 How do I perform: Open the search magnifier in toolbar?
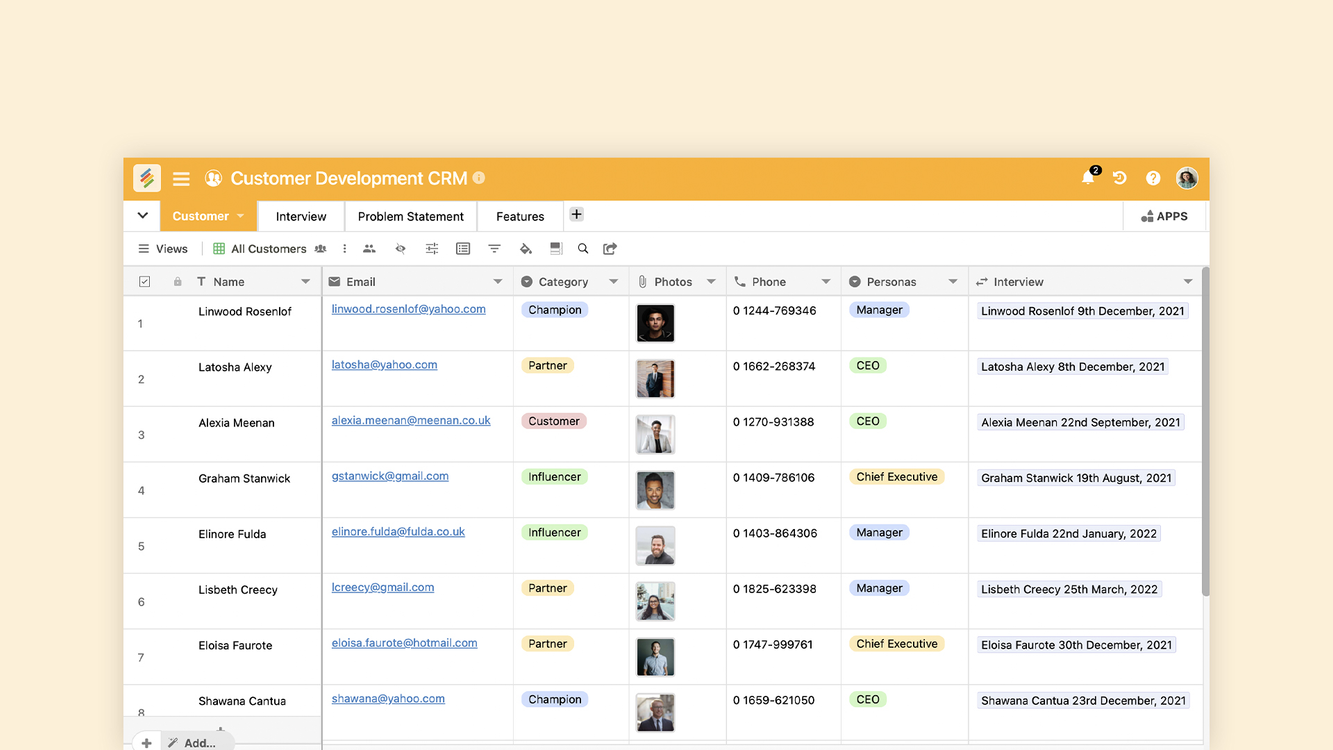[x=583, y=249]
